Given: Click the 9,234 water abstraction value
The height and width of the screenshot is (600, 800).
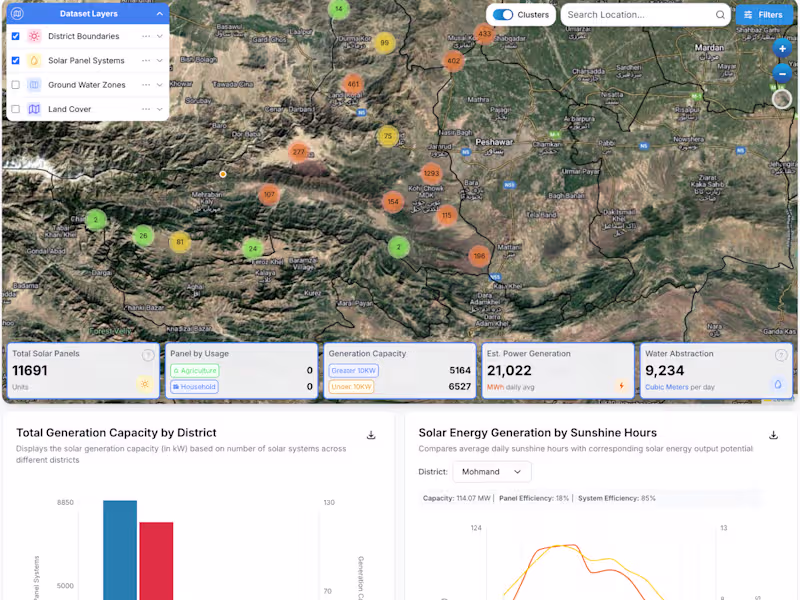Looking at the screenshot, I should click(664, 371).
